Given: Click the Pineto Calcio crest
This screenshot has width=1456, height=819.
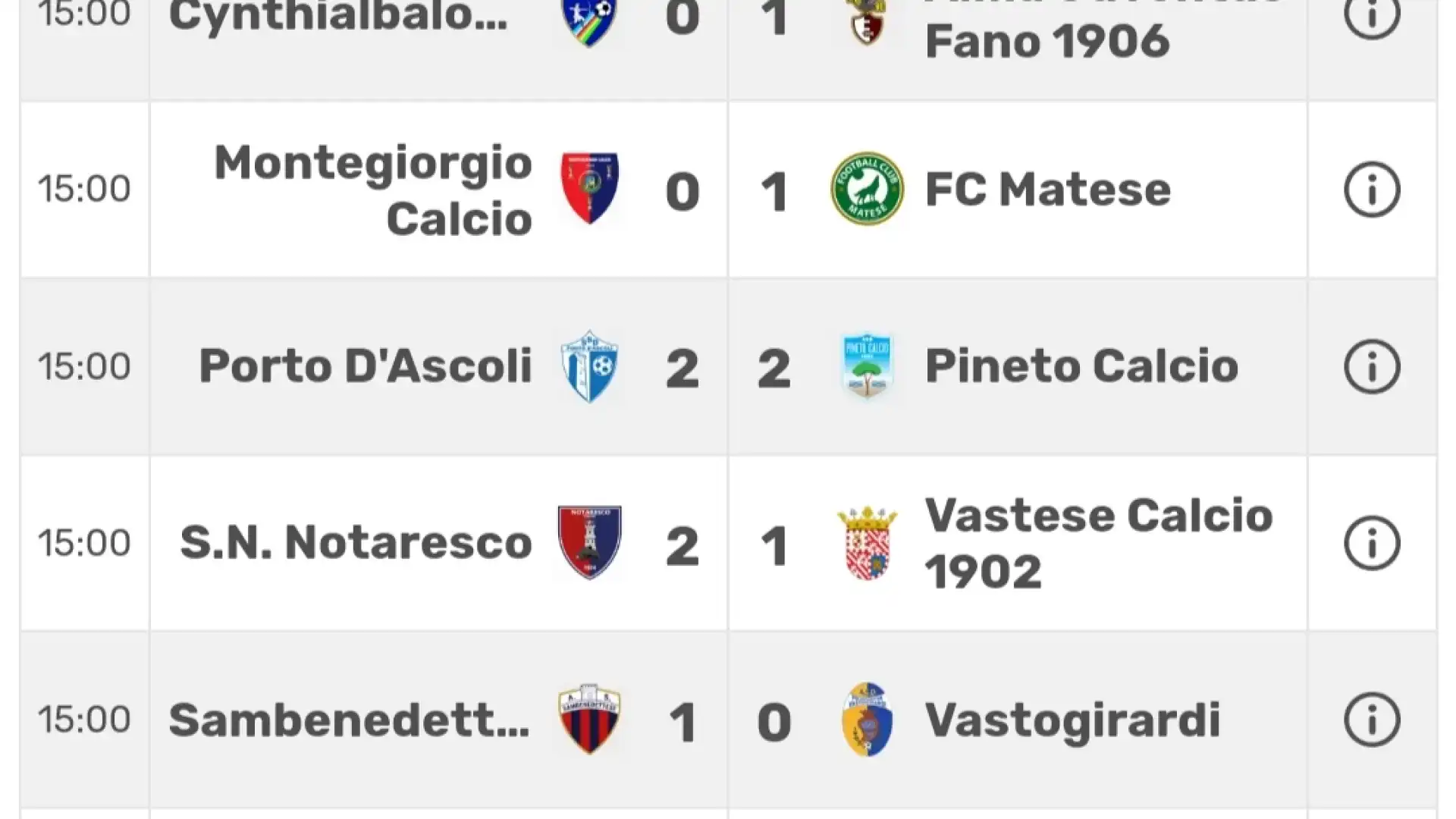Looking at the screenshot, I should (x=867, y=366).
